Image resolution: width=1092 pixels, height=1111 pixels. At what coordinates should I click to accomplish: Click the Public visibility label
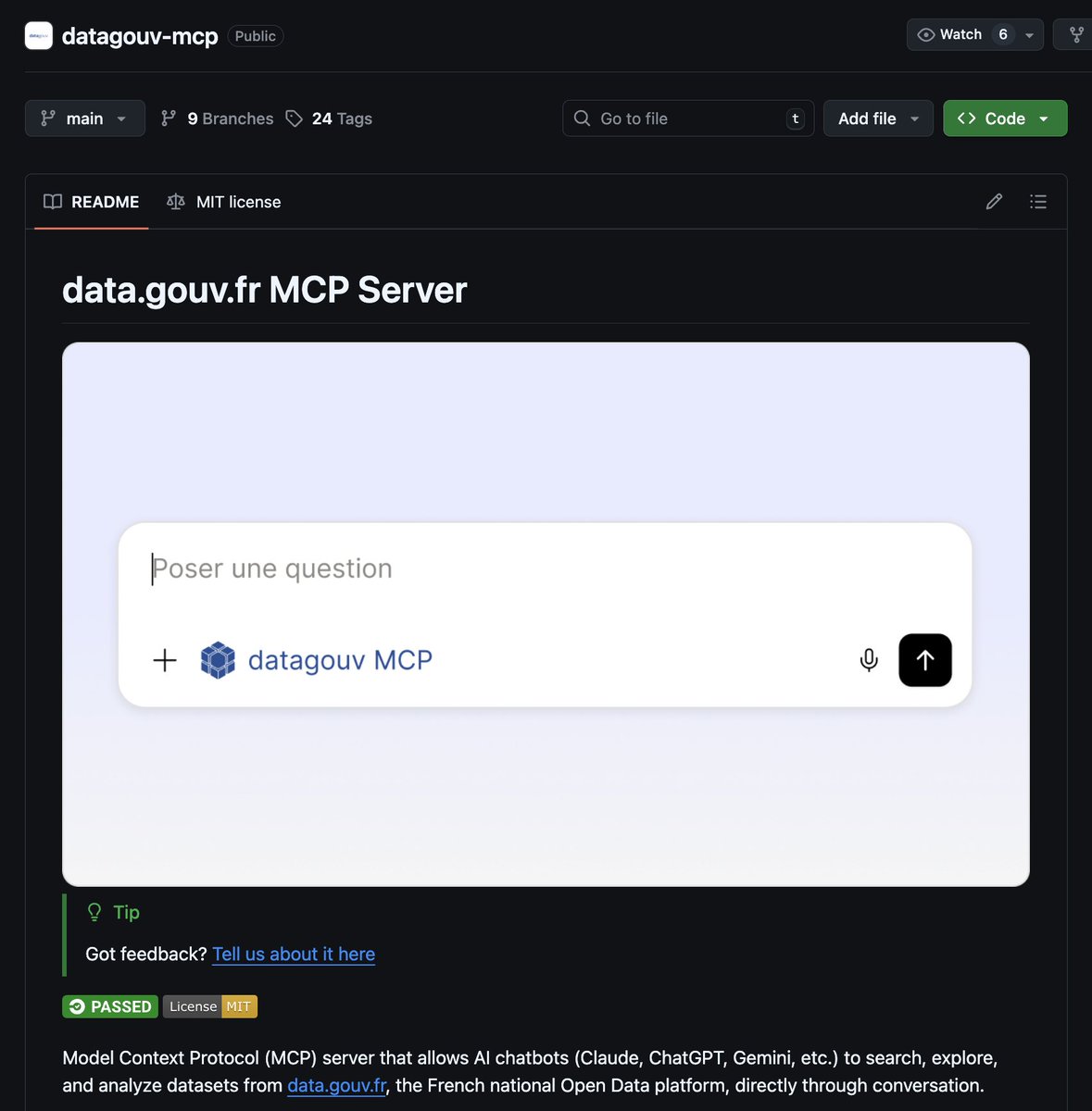(x=256, y=36)
